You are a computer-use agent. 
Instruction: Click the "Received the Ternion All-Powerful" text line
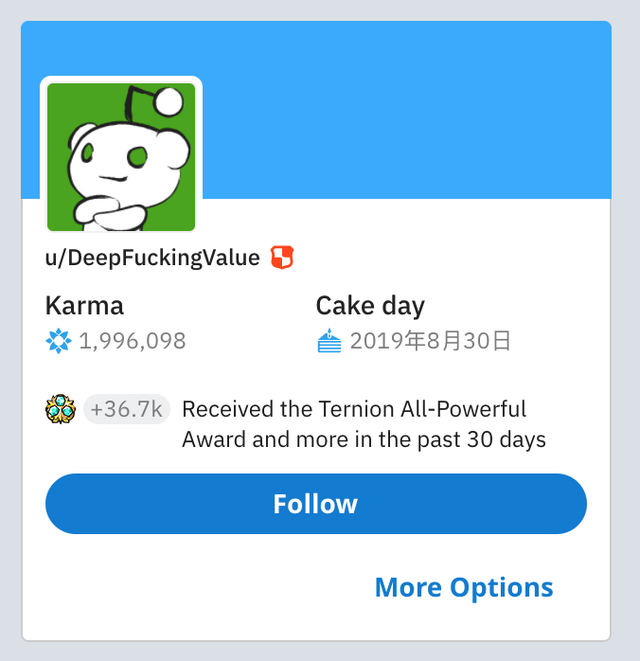[x=354, y=409]
